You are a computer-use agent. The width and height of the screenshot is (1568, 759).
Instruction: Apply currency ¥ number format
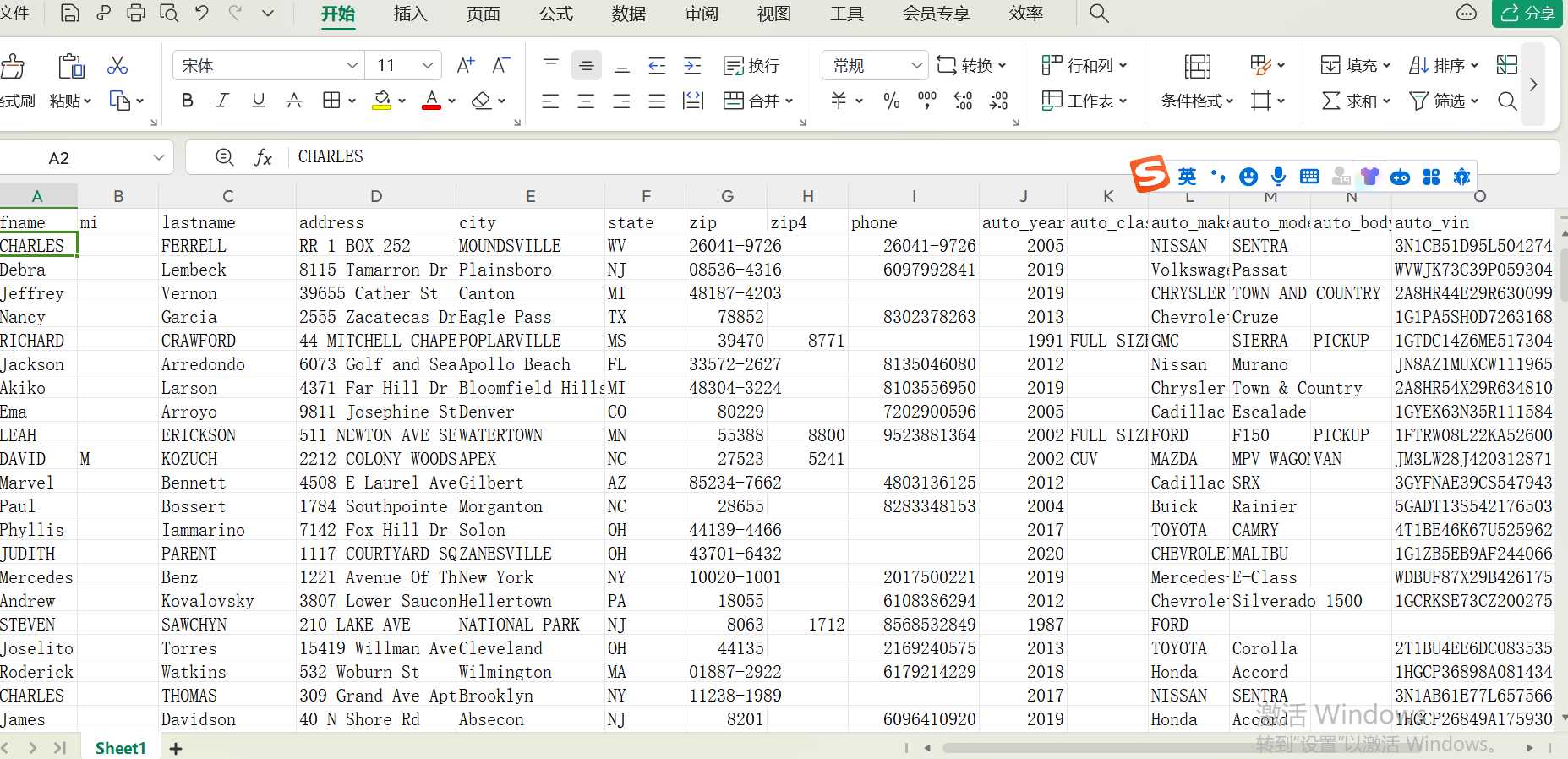(839, 101)
